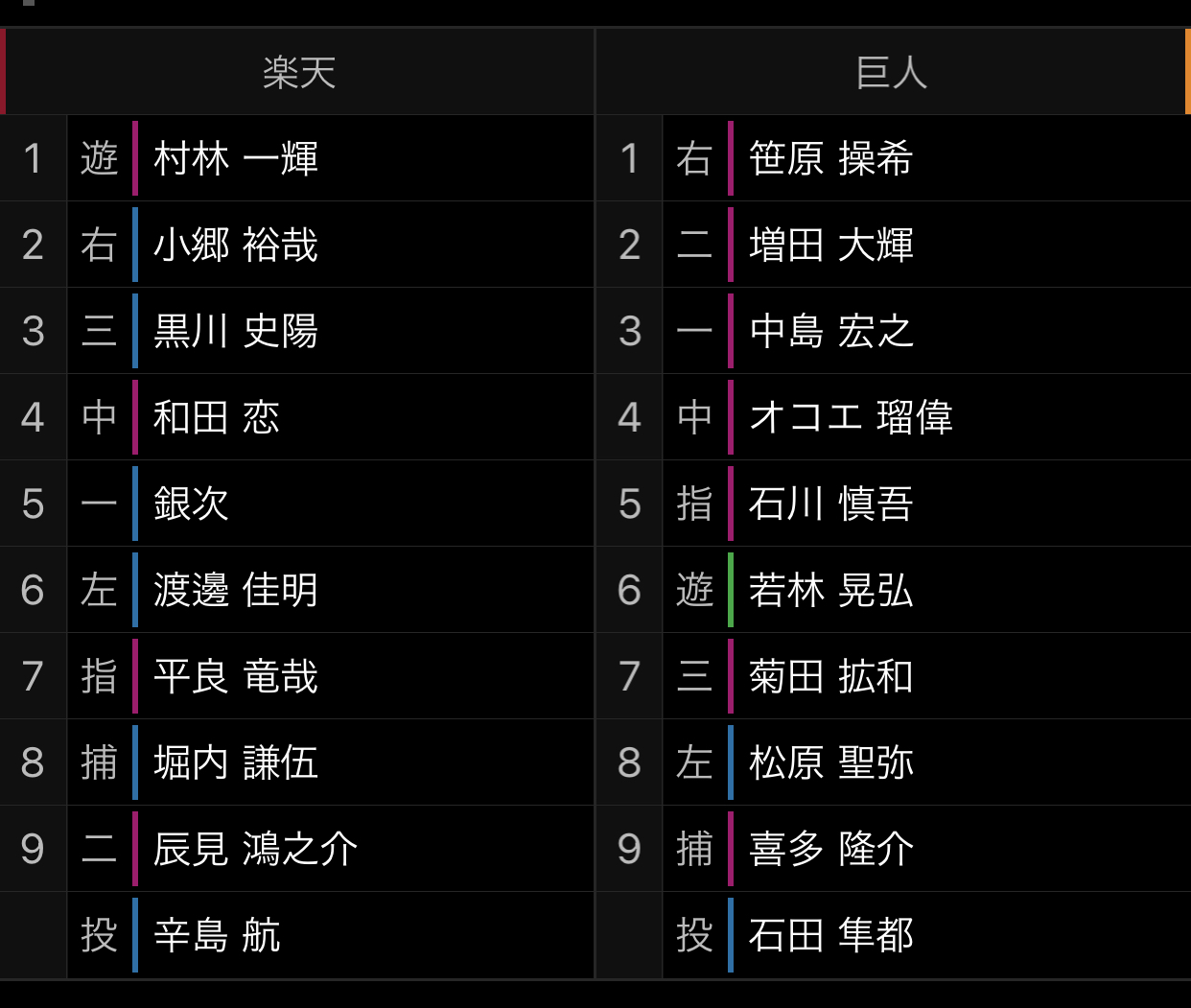Select the 楽天 team header
Image resolution: width=1191 pixels, height=1008 pixels.
coord(298,73)
